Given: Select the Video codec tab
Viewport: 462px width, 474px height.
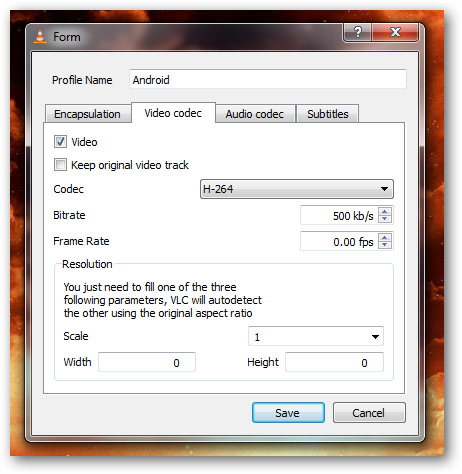Looking at the screenshot, I should [173, 113].
